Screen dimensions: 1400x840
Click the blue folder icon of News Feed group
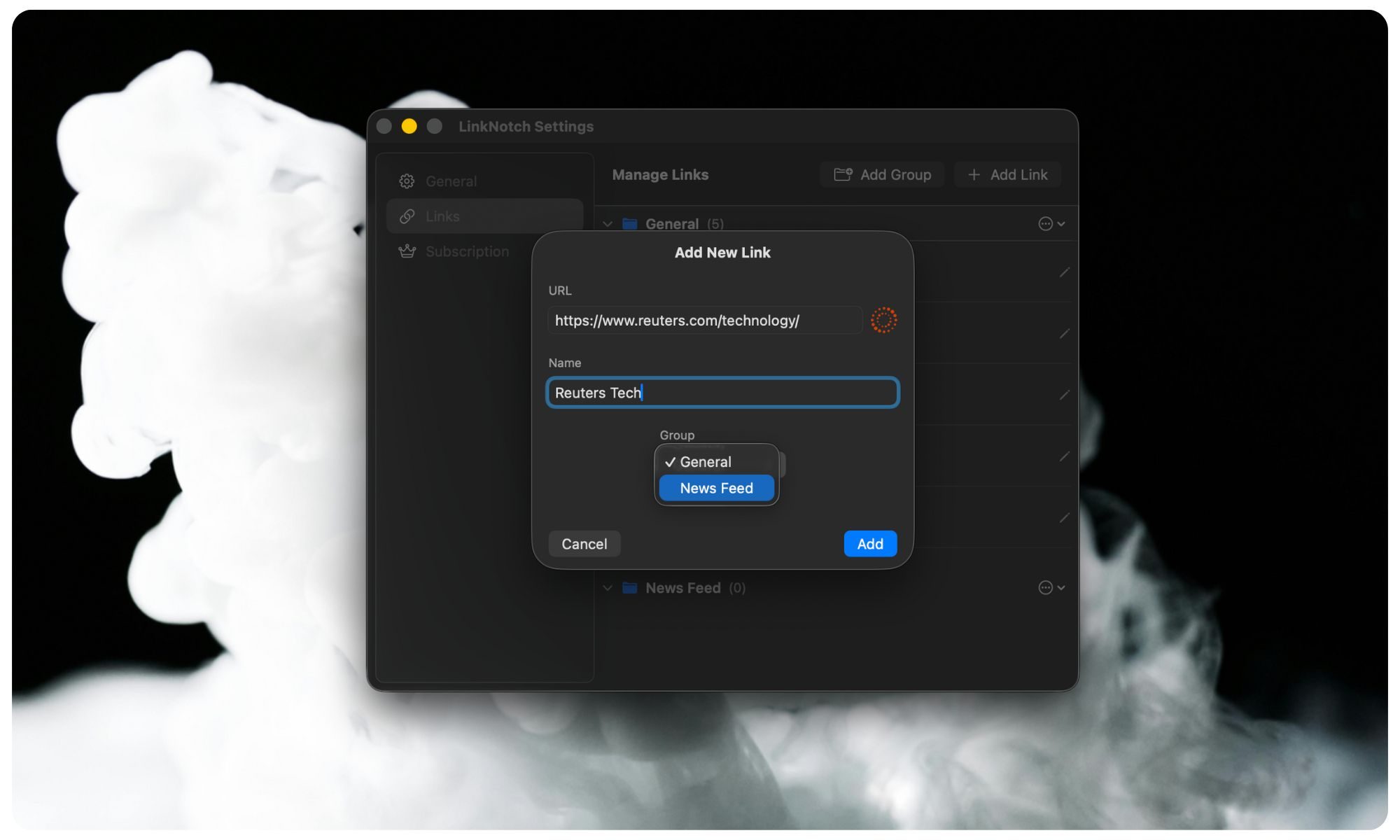(x=629, y=588)
